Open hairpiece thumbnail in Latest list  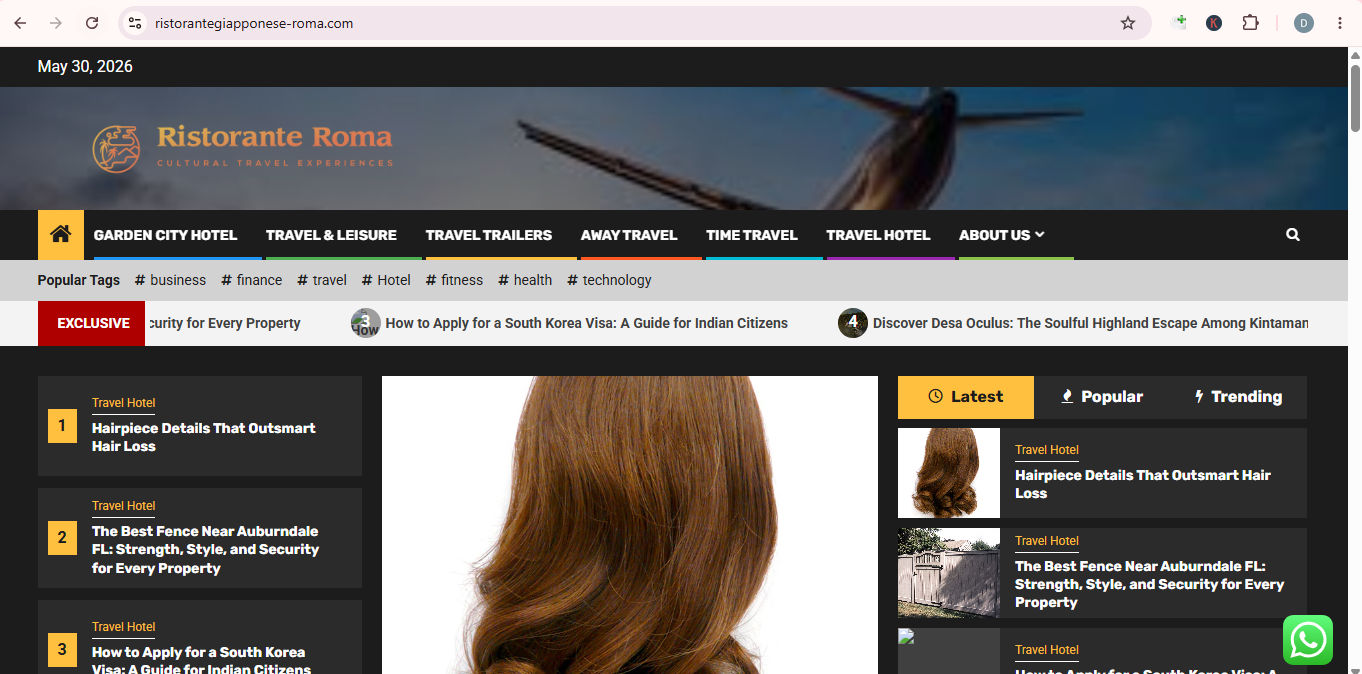point(949,473)
